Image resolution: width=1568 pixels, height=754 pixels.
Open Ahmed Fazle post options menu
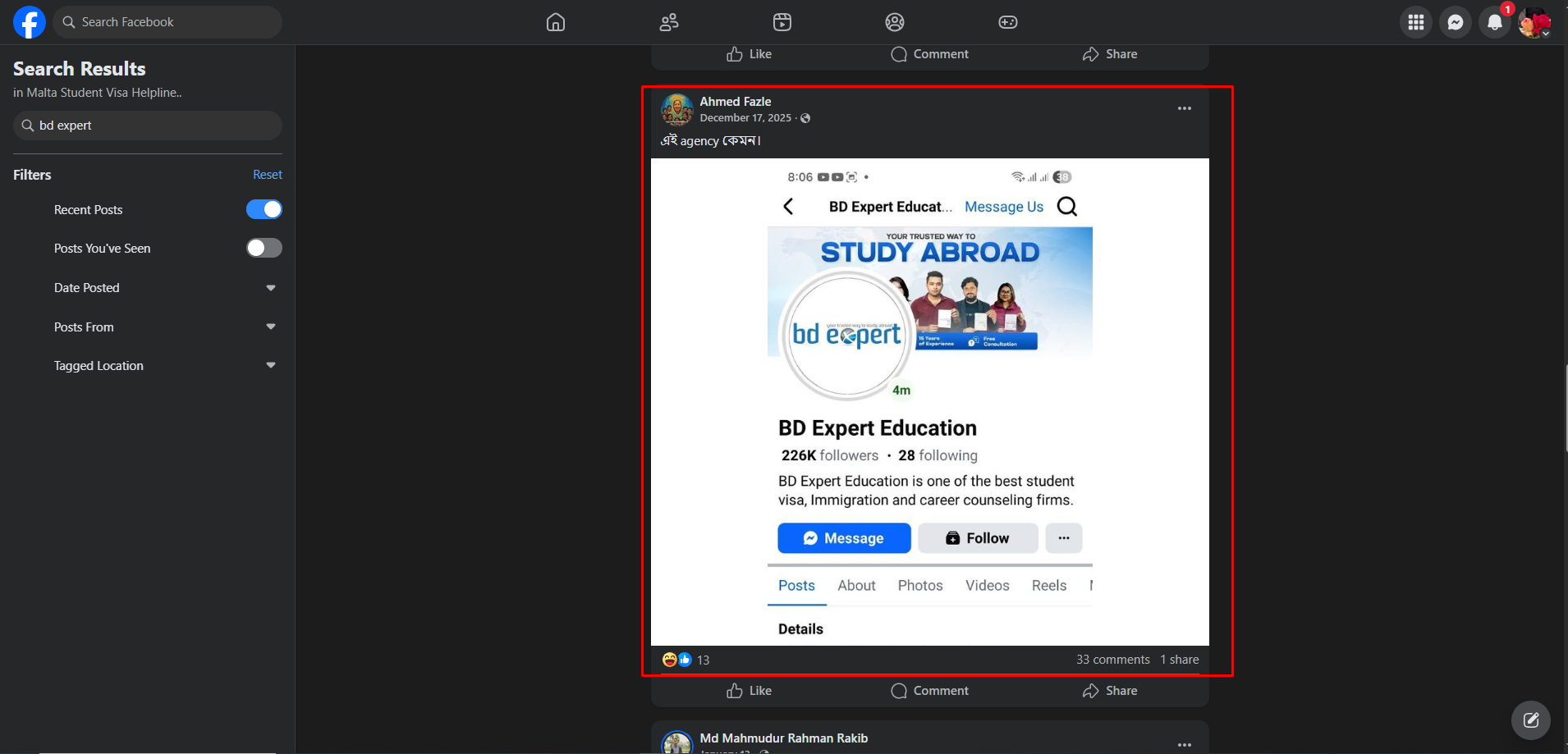coord(1184,108)
